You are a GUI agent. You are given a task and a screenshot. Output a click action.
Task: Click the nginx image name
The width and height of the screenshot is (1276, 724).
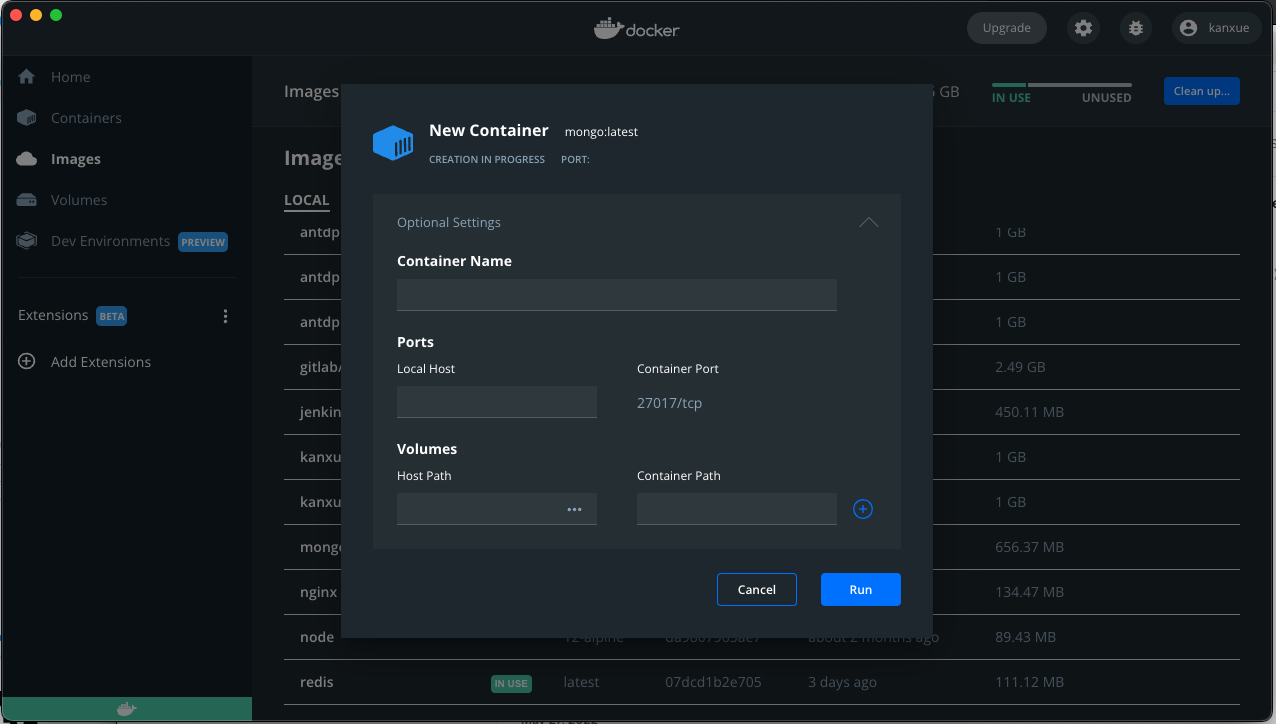click(x=319, y=592)
